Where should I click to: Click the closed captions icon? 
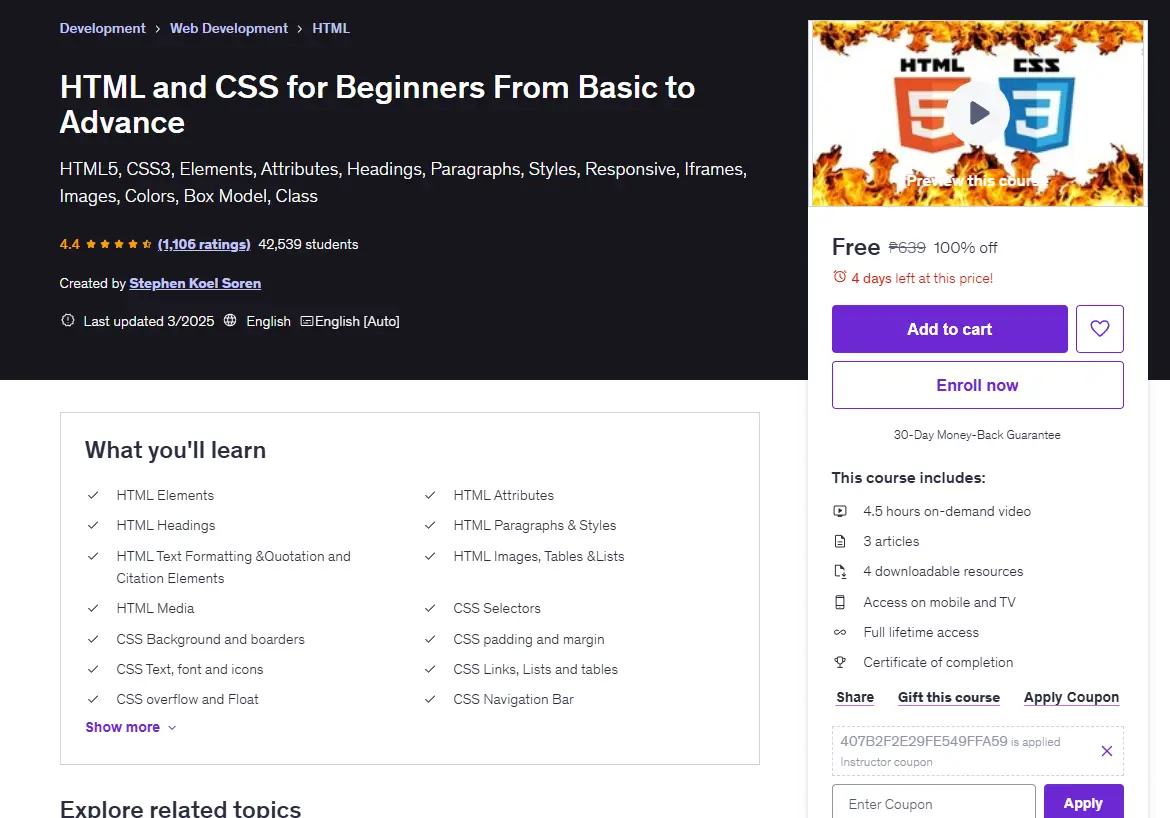point(306,321)
